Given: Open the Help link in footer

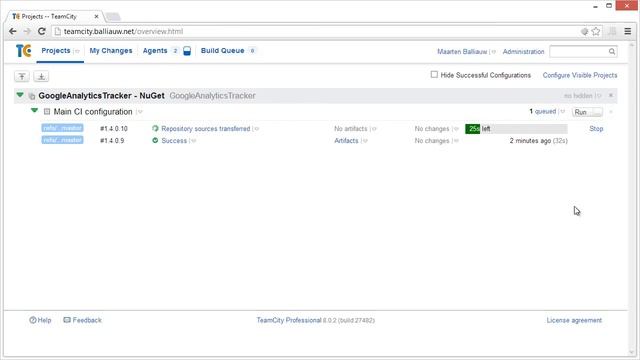Looking at the screenshot, I should click(x=40, y=320).
